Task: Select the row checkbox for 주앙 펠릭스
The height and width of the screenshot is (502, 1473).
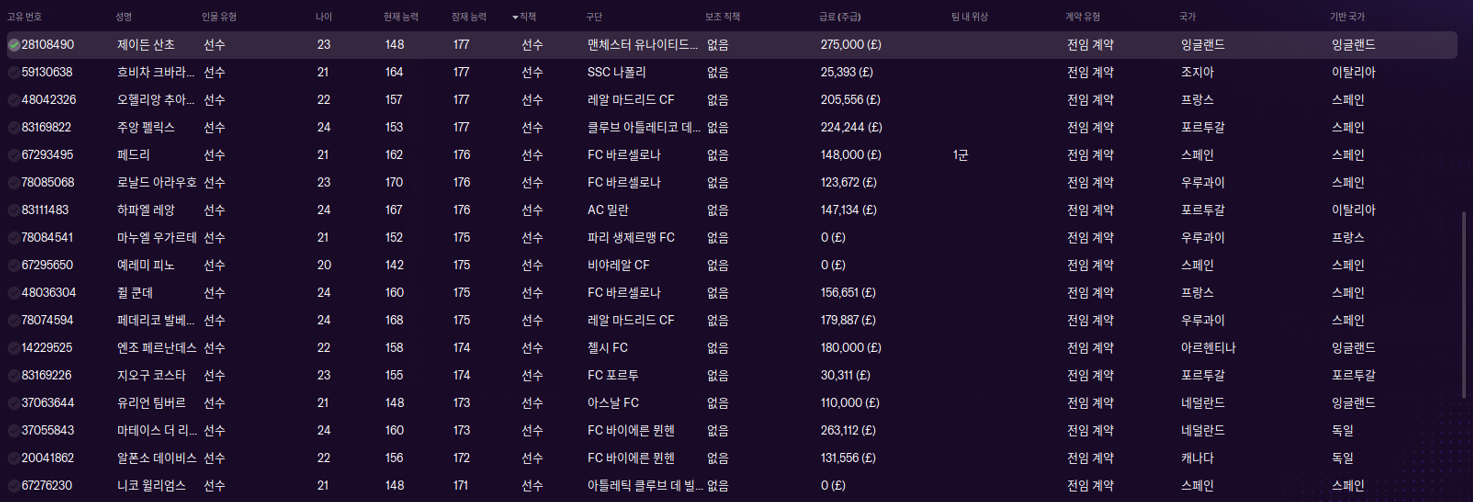Action: (14, 127)
